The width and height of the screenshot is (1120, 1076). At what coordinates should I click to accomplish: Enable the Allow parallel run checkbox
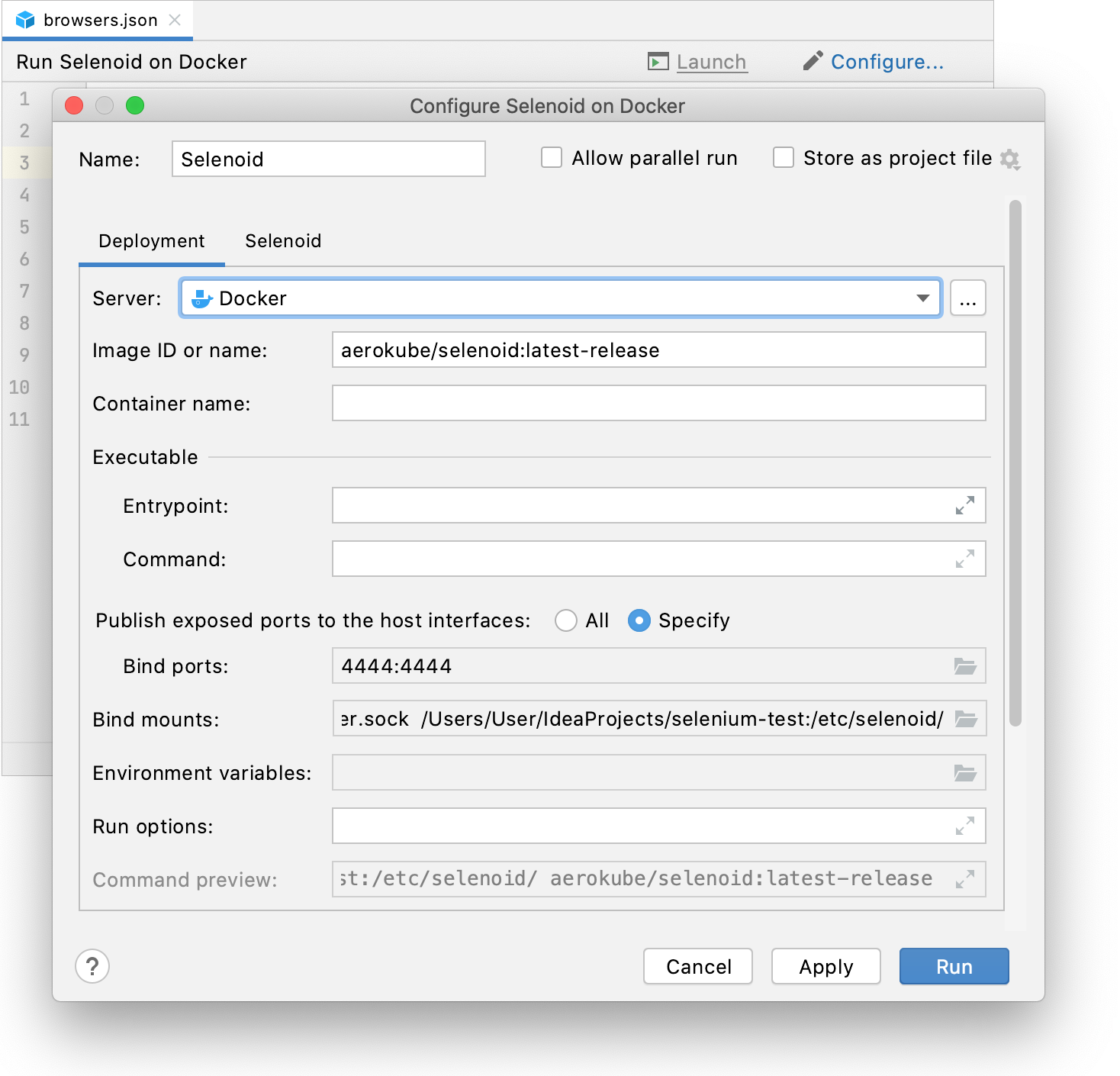[551, 157]
